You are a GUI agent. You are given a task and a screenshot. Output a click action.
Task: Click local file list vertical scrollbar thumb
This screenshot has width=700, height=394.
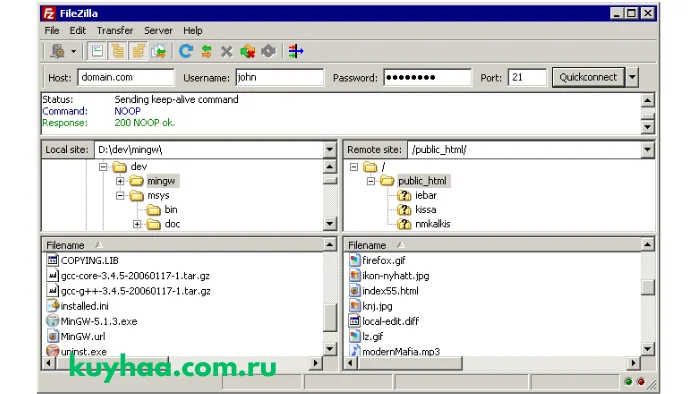tap(330, 318)
